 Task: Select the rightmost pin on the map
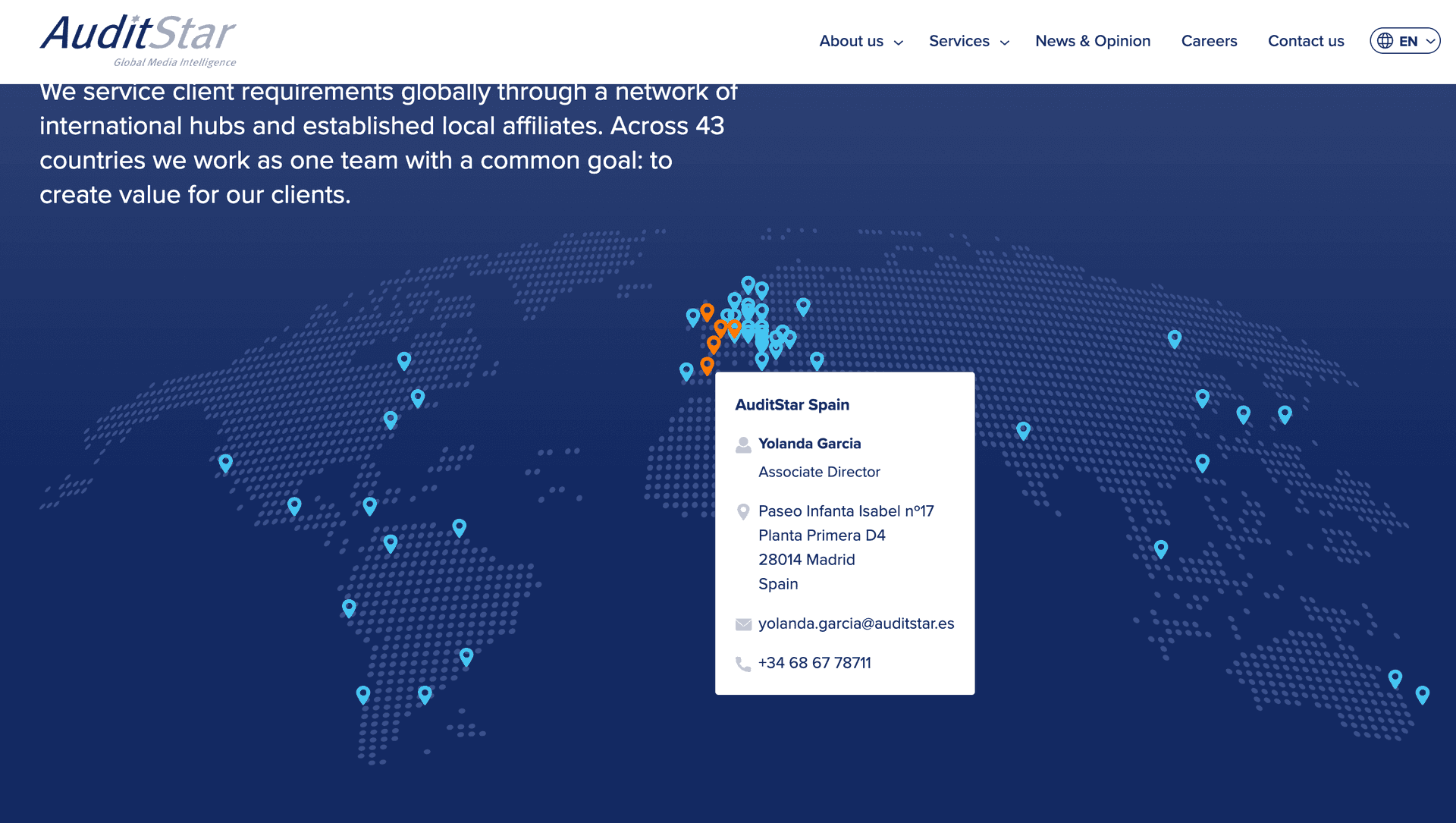pos(1423,695)
